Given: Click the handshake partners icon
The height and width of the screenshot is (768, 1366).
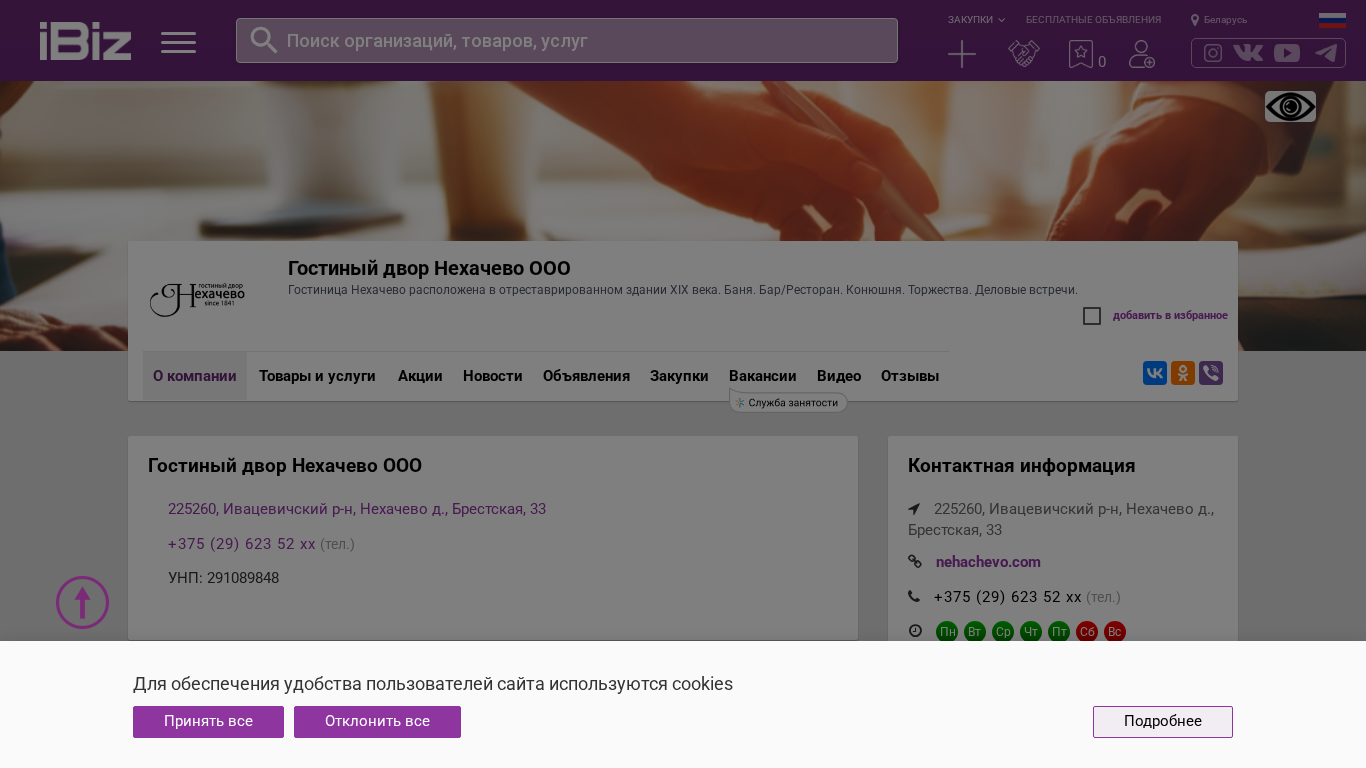Looking at the screenshot, I should tap(1023, 54).
